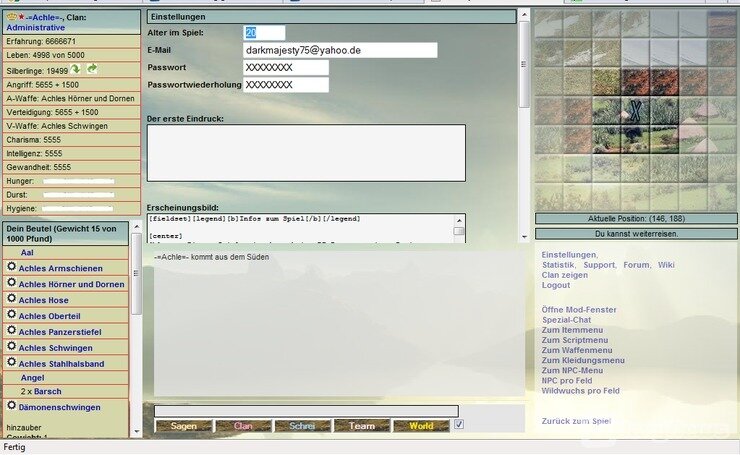Open the Wiki link
This screenshot has height=455, width=740.
(x=666, y=265)
